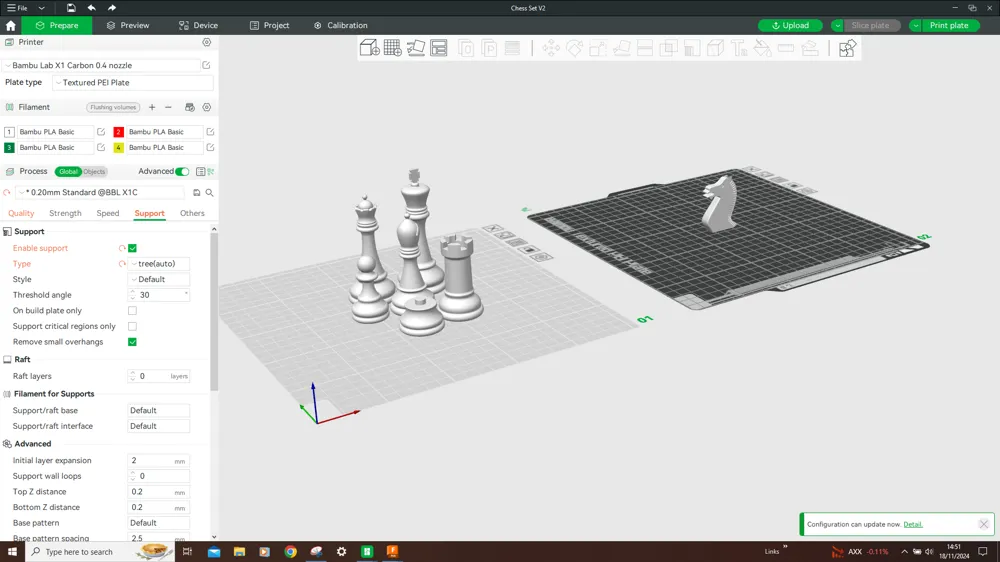Click the redo arrow icon
This screenshot has width=1000, height=562.
tap(112, 8)
